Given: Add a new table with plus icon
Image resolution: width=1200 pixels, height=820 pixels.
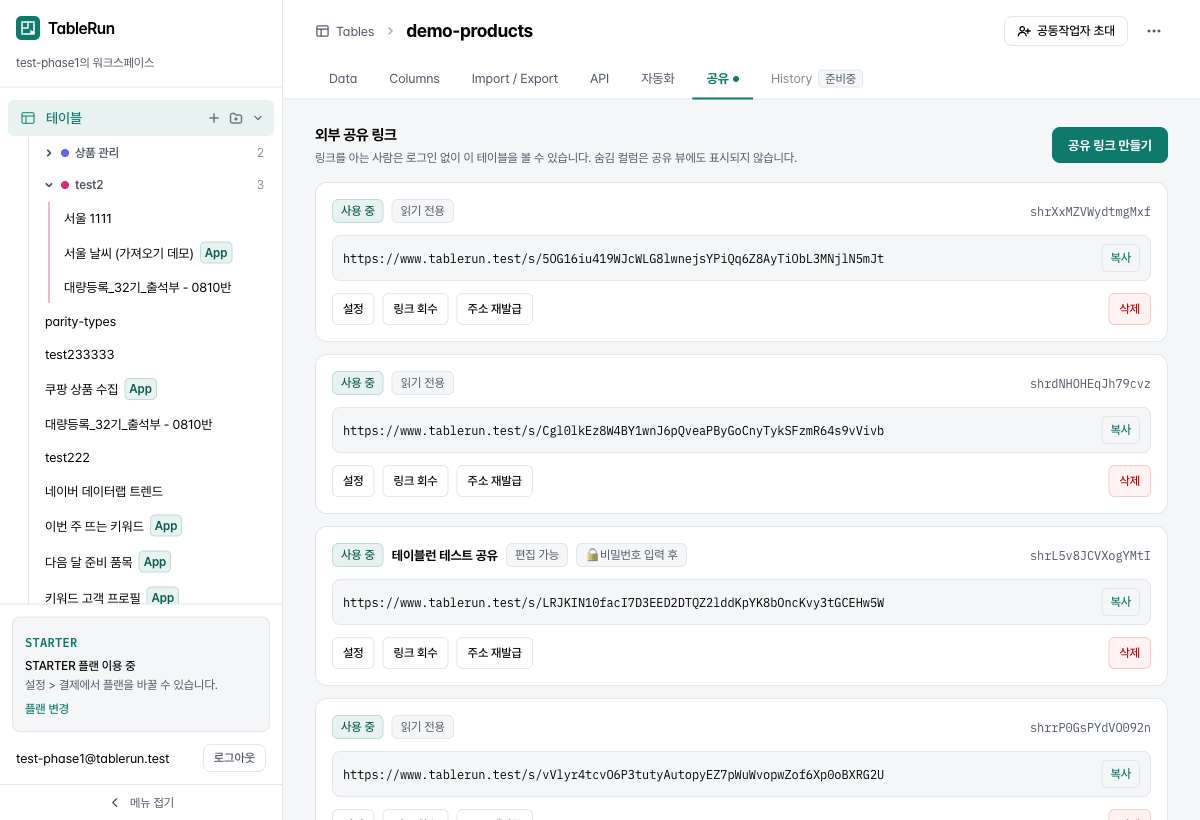Looking at the screenshot, I should click(213, 118).
